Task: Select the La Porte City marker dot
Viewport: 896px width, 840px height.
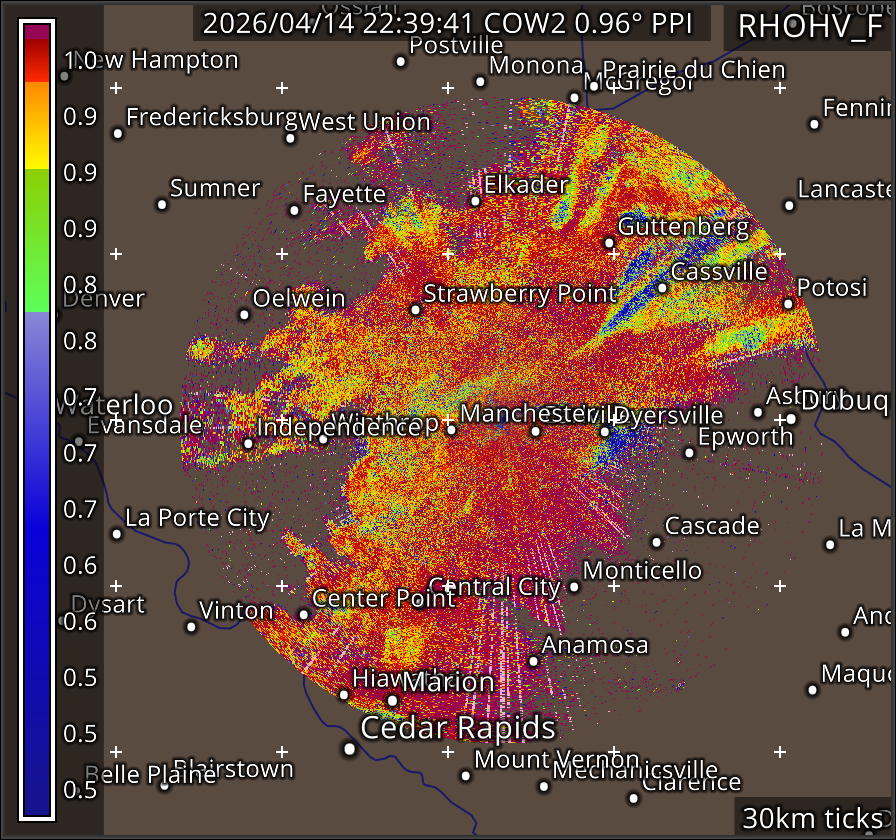Action: (117, 534)
